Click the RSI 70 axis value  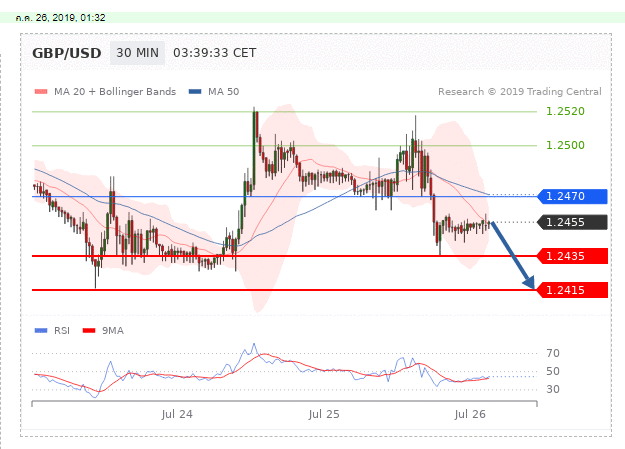553,353
